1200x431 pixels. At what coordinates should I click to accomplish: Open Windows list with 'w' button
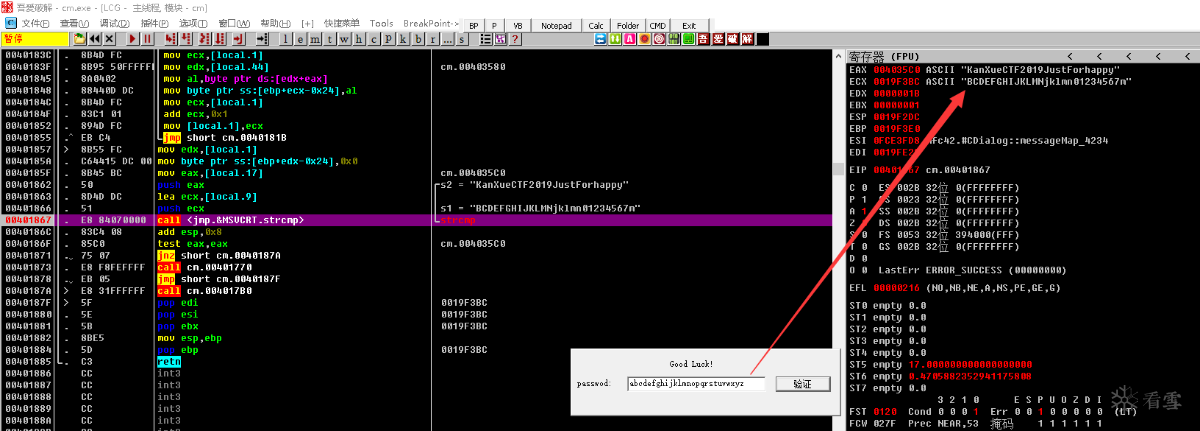tap(344, 39)
